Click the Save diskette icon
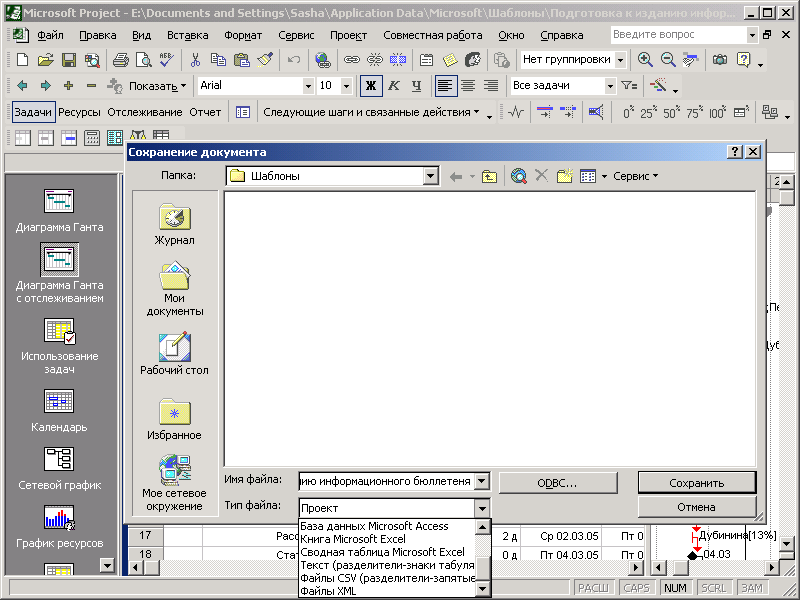Screen dimensions: 800x600 (69, 60)
